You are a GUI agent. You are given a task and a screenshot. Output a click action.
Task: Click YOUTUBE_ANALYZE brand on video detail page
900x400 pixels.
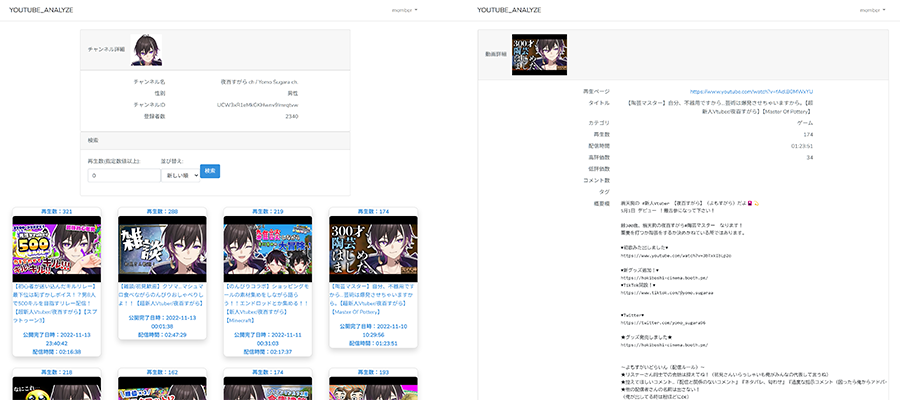509,10
